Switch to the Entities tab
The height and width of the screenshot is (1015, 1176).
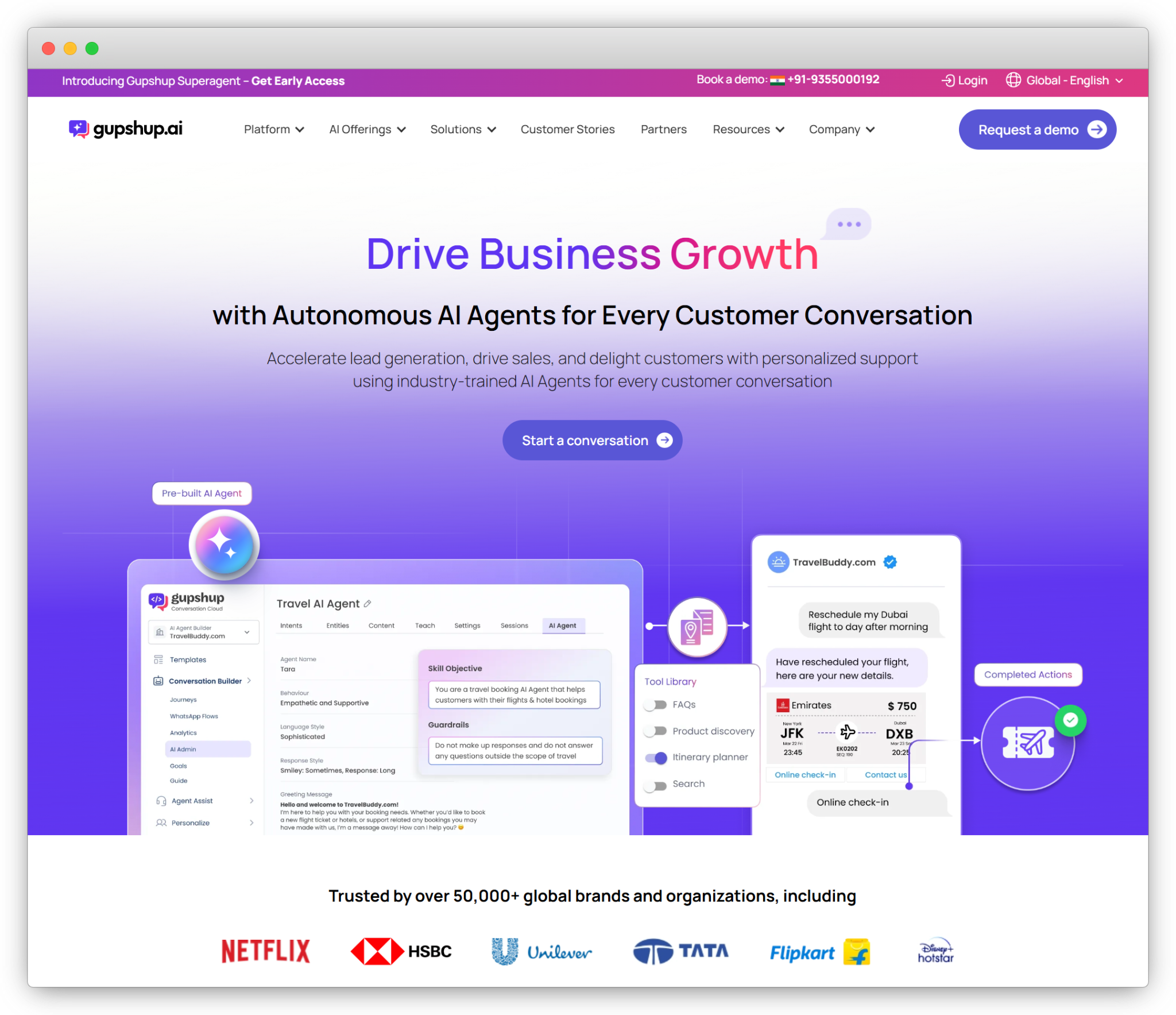point(338,626)
